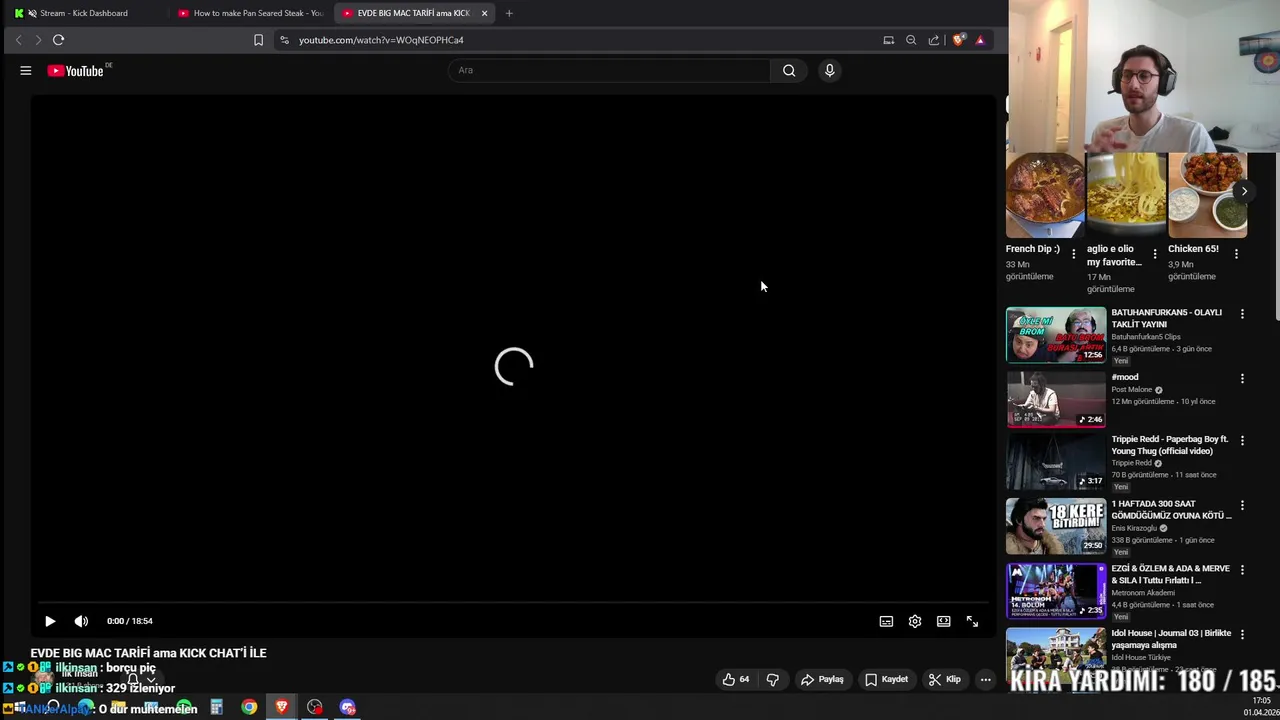Image resolution: width=1280 pixels, height=720 pixels.
Task: Open the YouTube guide hamburger menu
Action: pos(26,71)
